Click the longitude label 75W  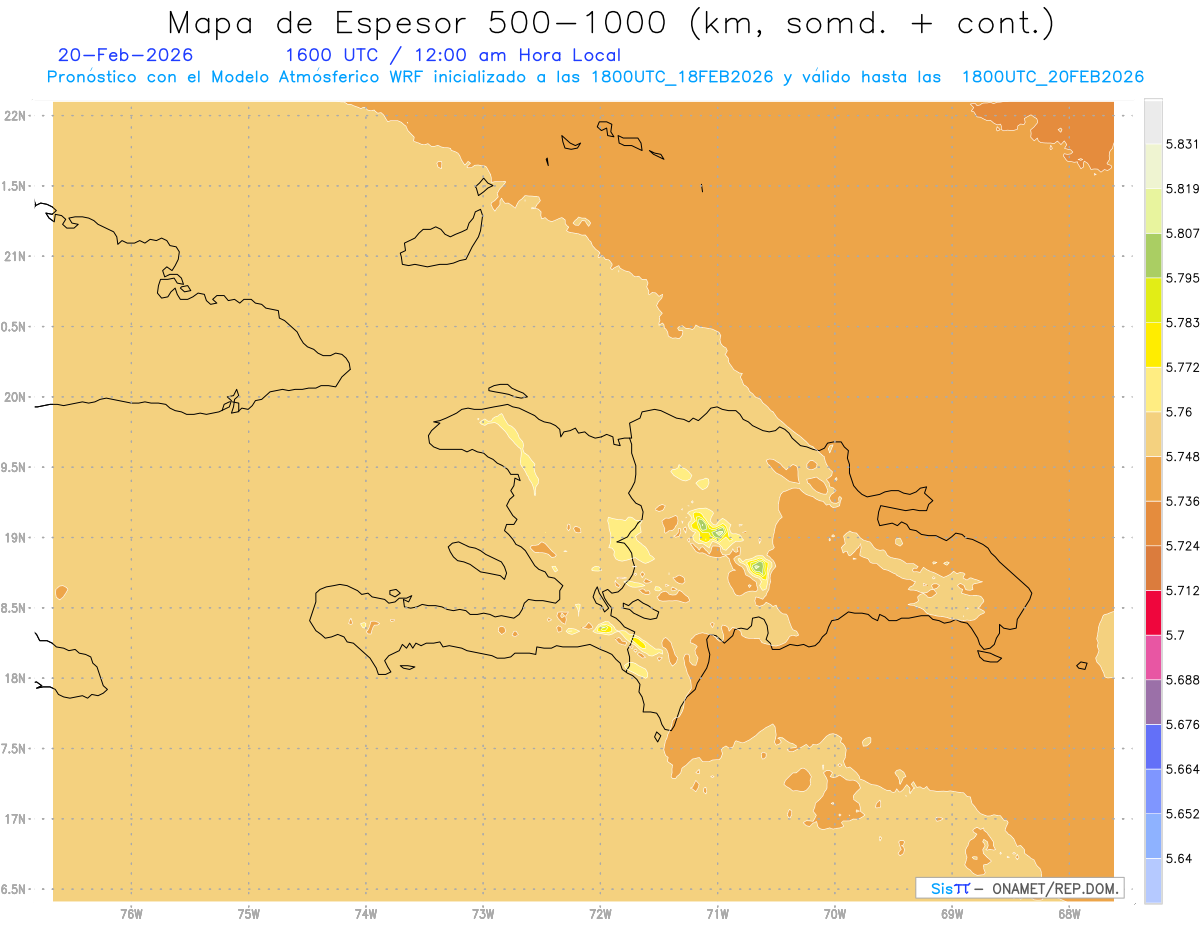point(249,915)
